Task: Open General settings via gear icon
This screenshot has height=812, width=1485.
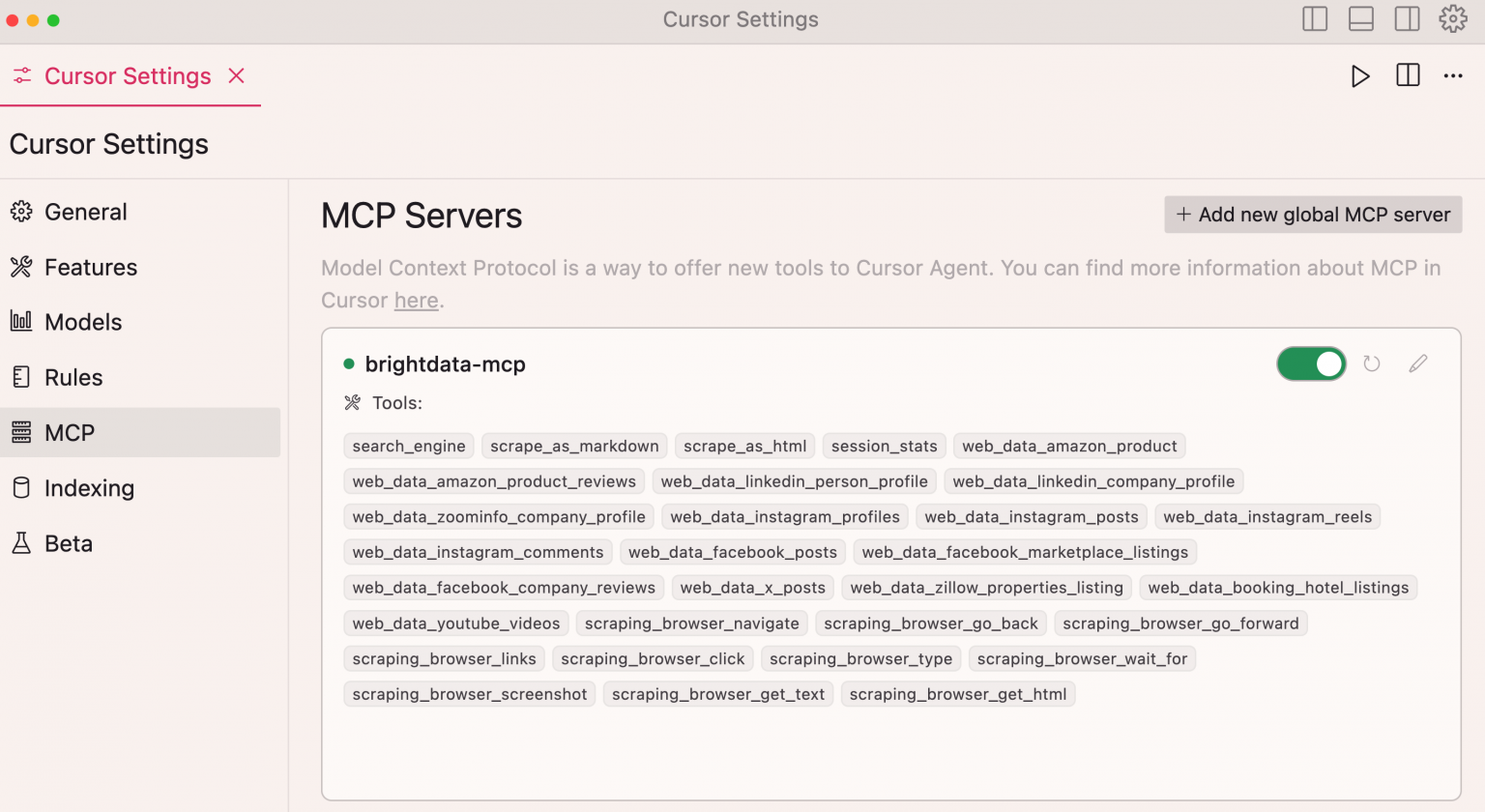Action: pyautogui.click(x=23, y=212)
